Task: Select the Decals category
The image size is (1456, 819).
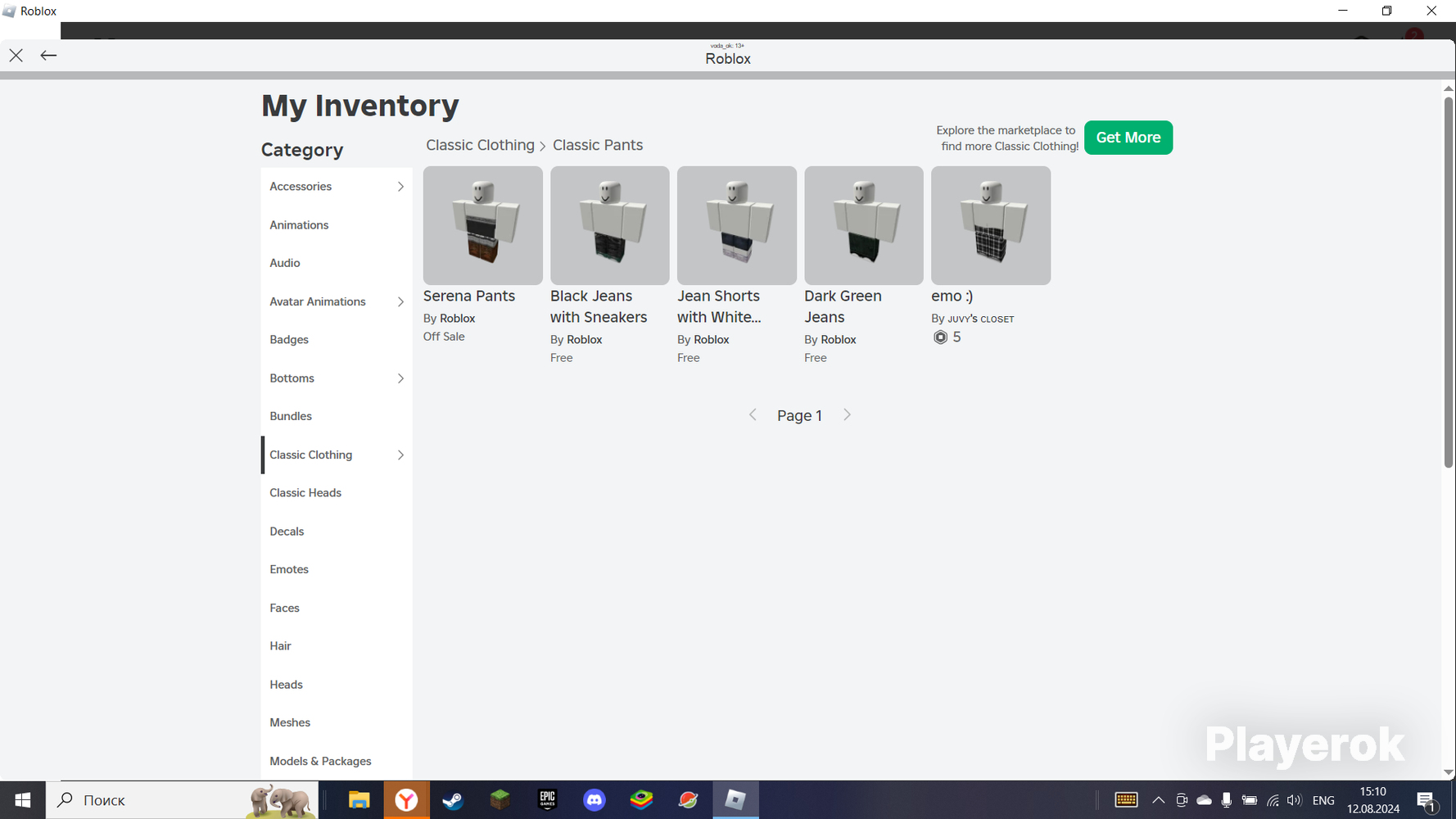Action: (x=337, y=532)
